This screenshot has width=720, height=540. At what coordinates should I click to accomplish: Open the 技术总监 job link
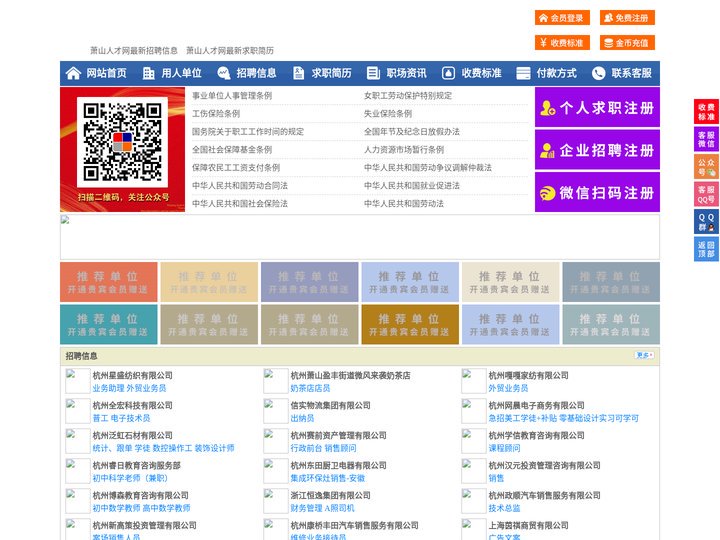click(505, 508)
